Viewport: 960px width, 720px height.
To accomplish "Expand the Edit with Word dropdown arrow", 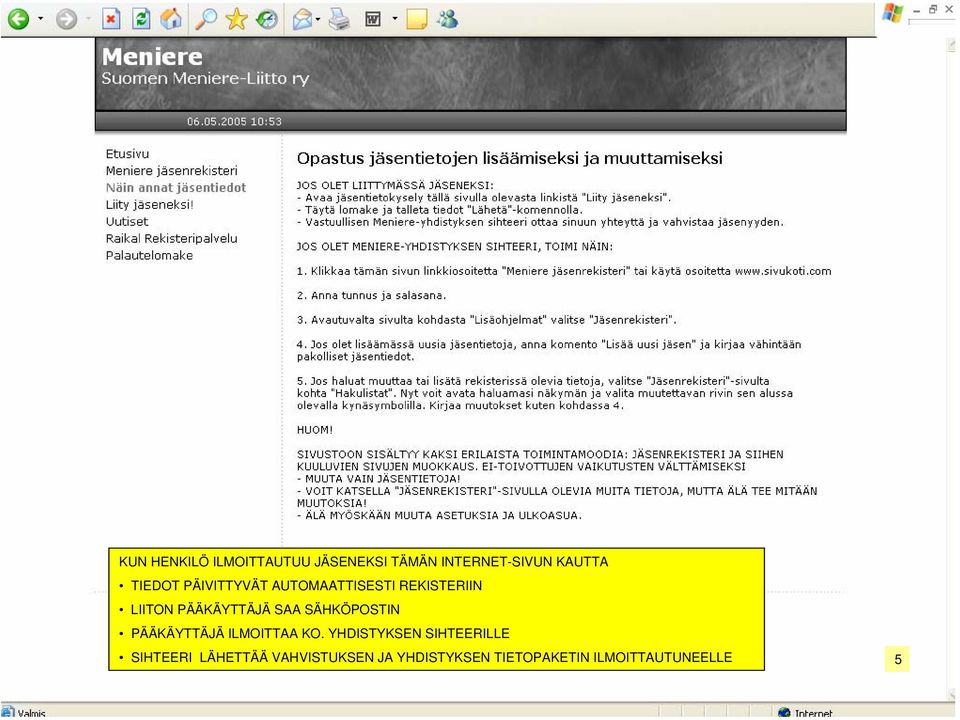I will pos(394,19).
